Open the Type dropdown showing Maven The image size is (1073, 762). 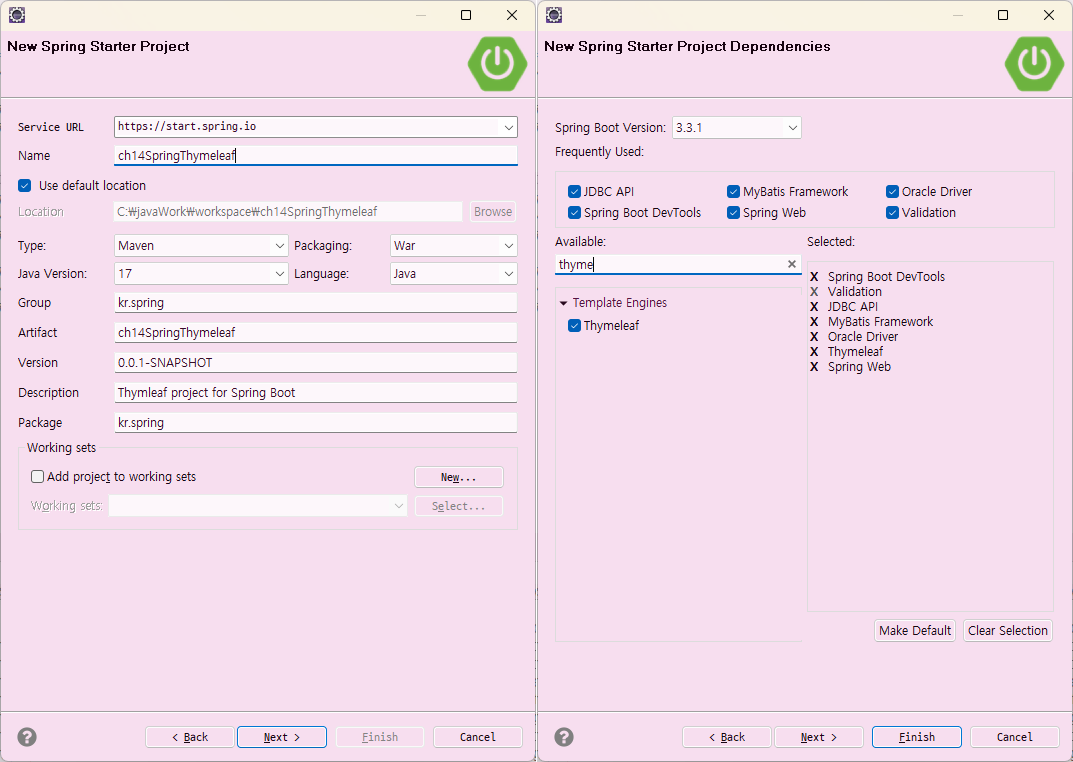point(279,246)
